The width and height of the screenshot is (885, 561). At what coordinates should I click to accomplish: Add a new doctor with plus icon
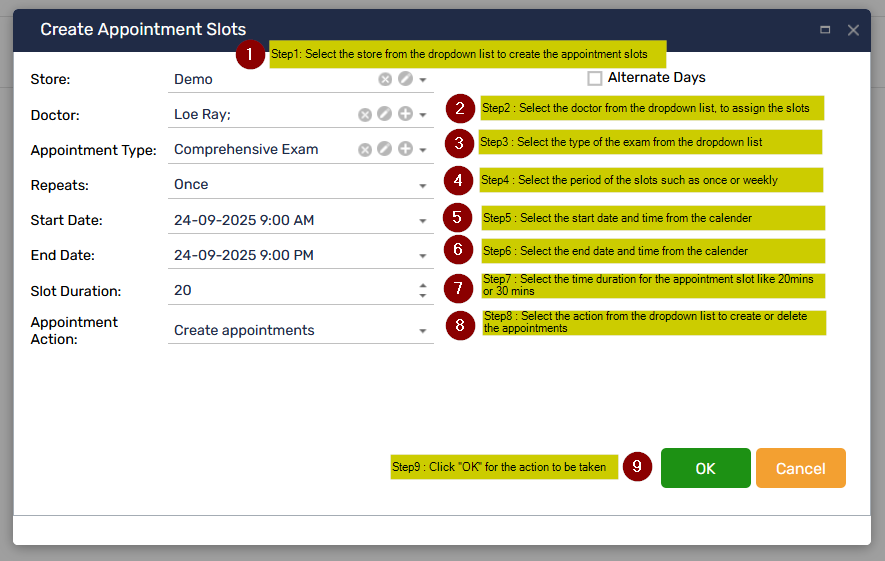point(405,115)
